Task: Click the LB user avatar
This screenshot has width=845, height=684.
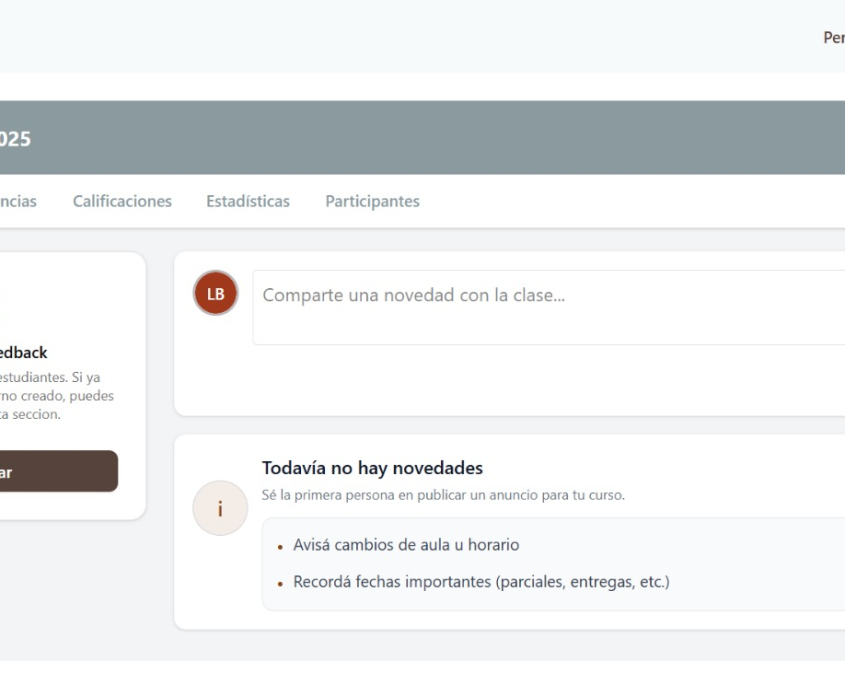Action: 215,293
